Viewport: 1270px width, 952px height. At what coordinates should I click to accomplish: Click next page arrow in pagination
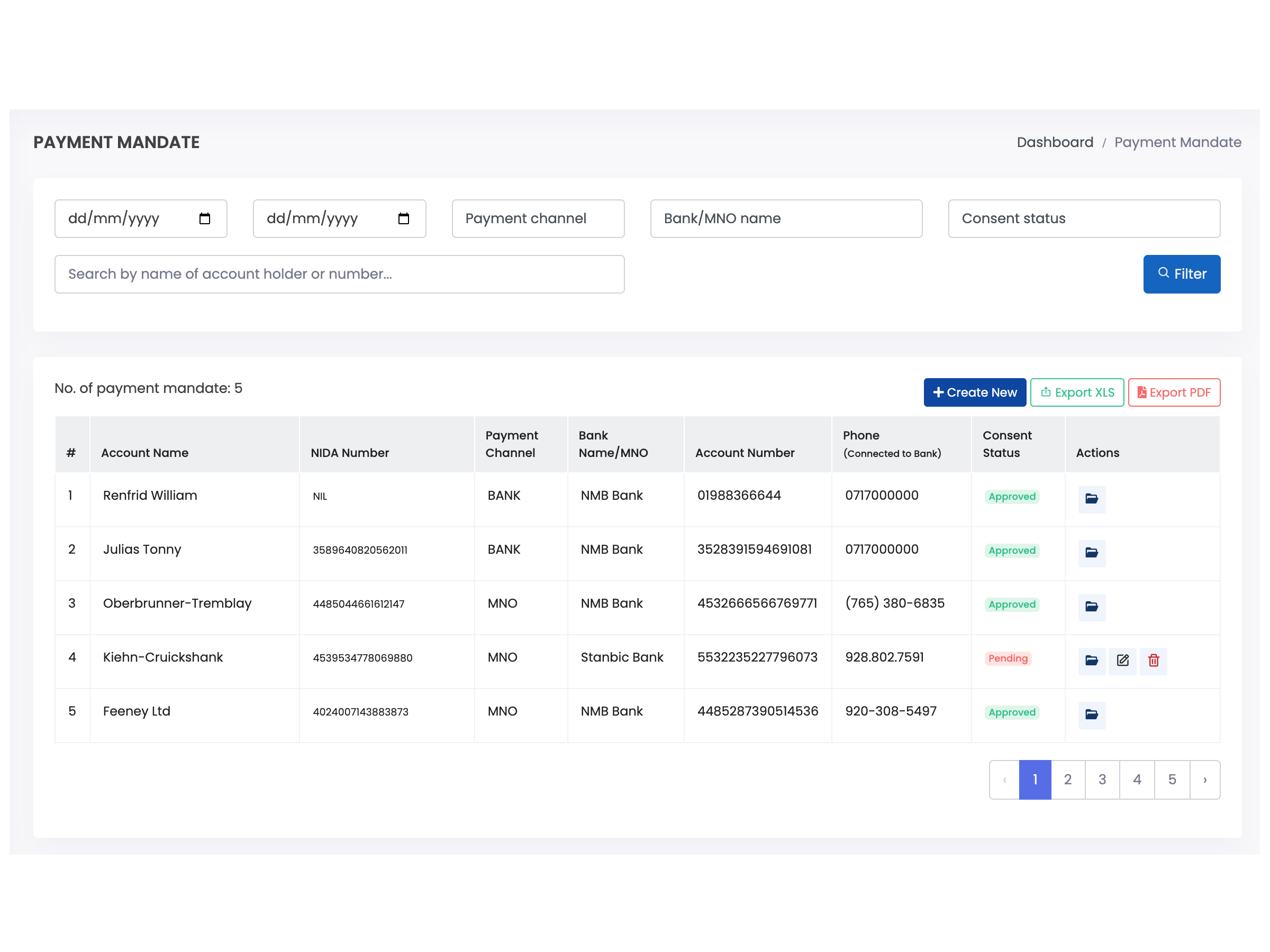[1204, 779]
